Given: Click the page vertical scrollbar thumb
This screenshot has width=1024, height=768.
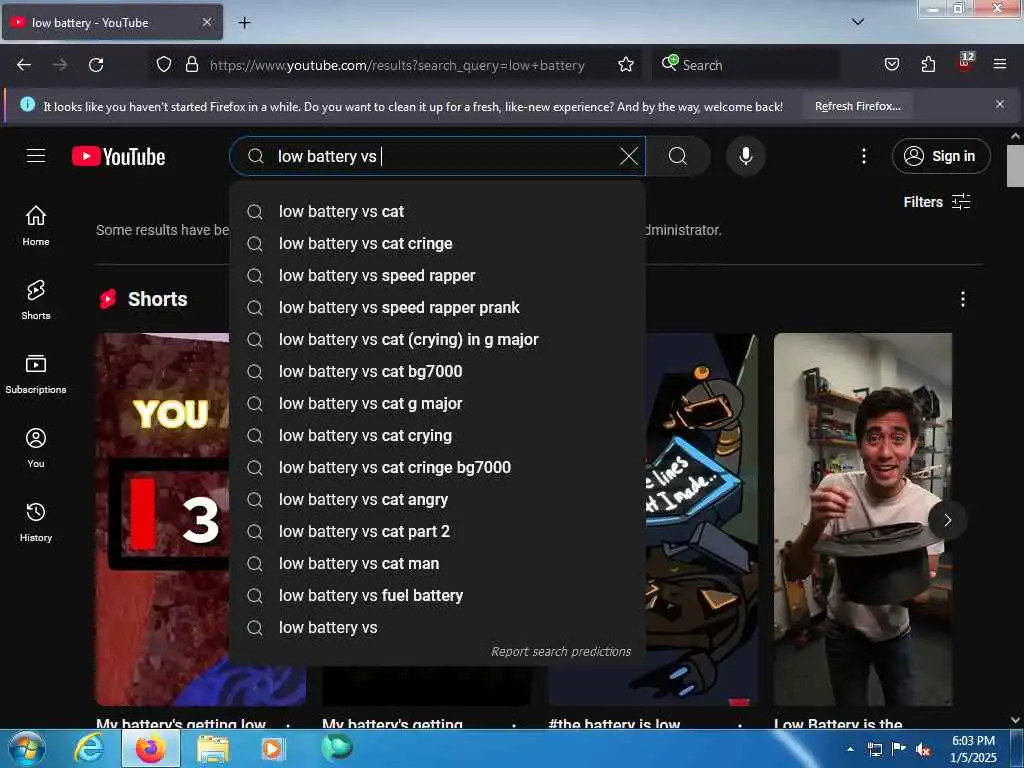Looking at the screenshot, I should click(x=1015, y=166).
